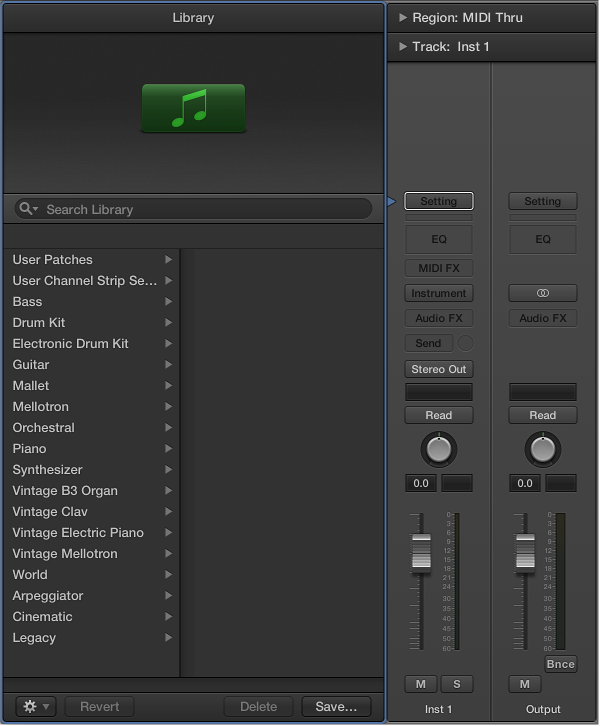
Task: Click the Delete button
Action: coord(258,707)
